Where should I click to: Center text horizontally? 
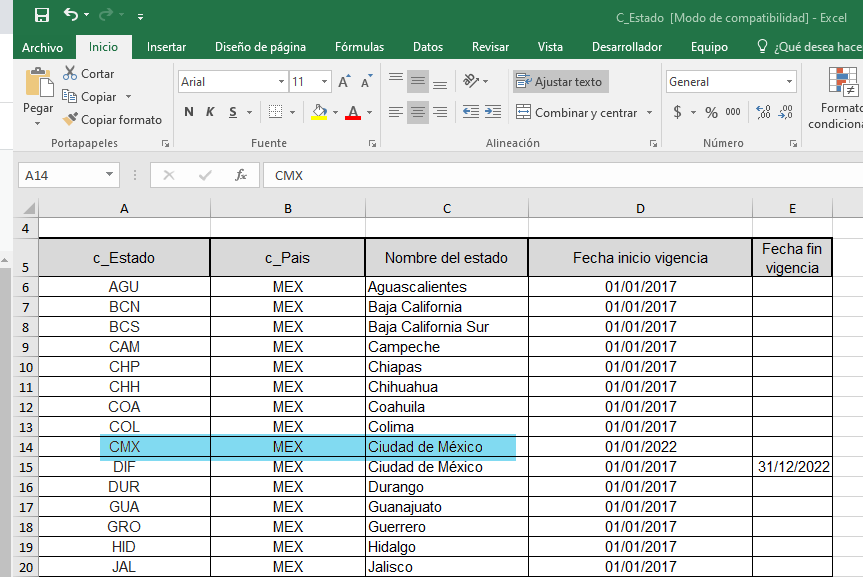click(418, 112)
